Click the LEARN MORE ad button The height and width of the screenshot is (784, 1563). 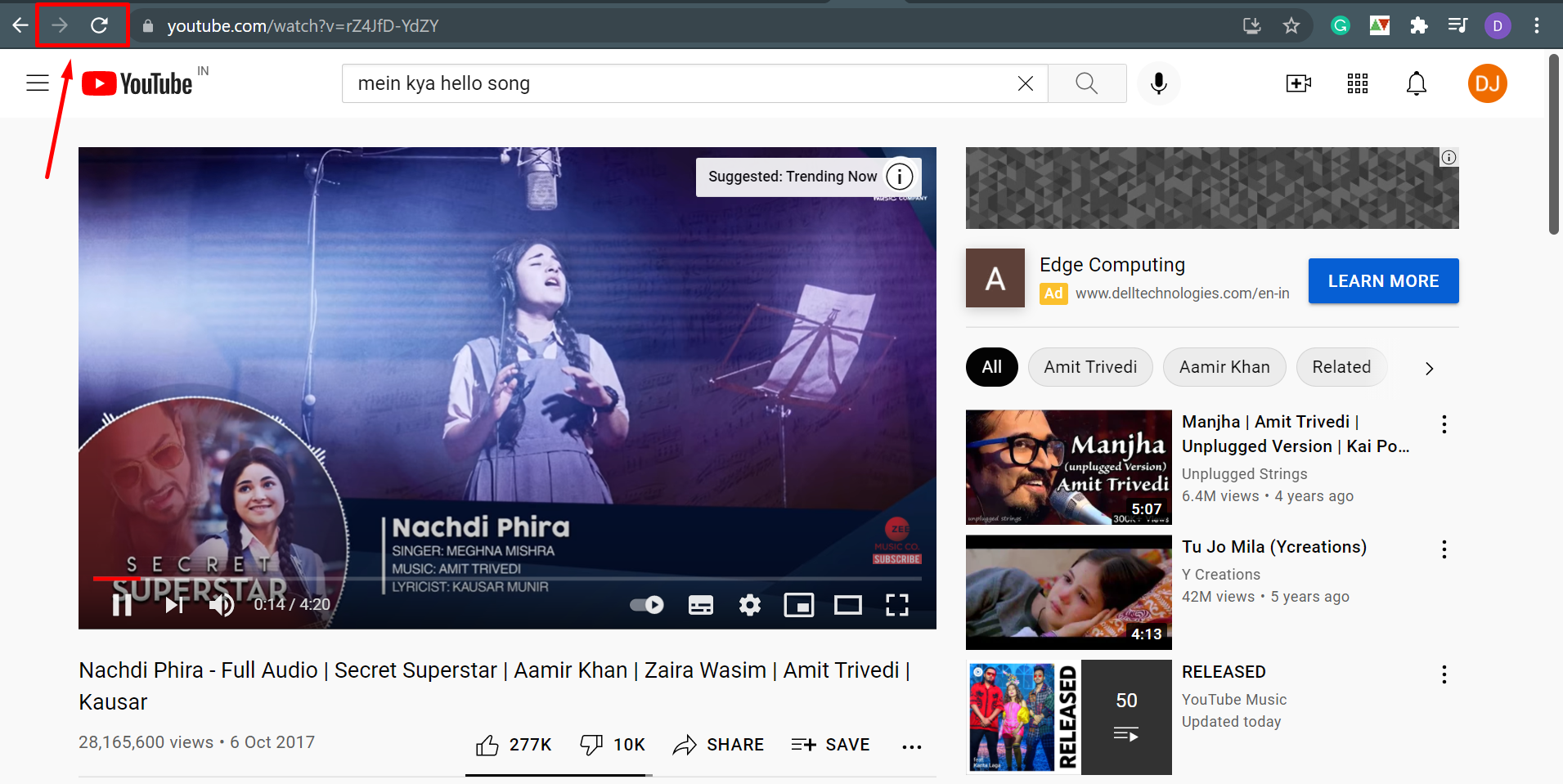click(1384, 281)
